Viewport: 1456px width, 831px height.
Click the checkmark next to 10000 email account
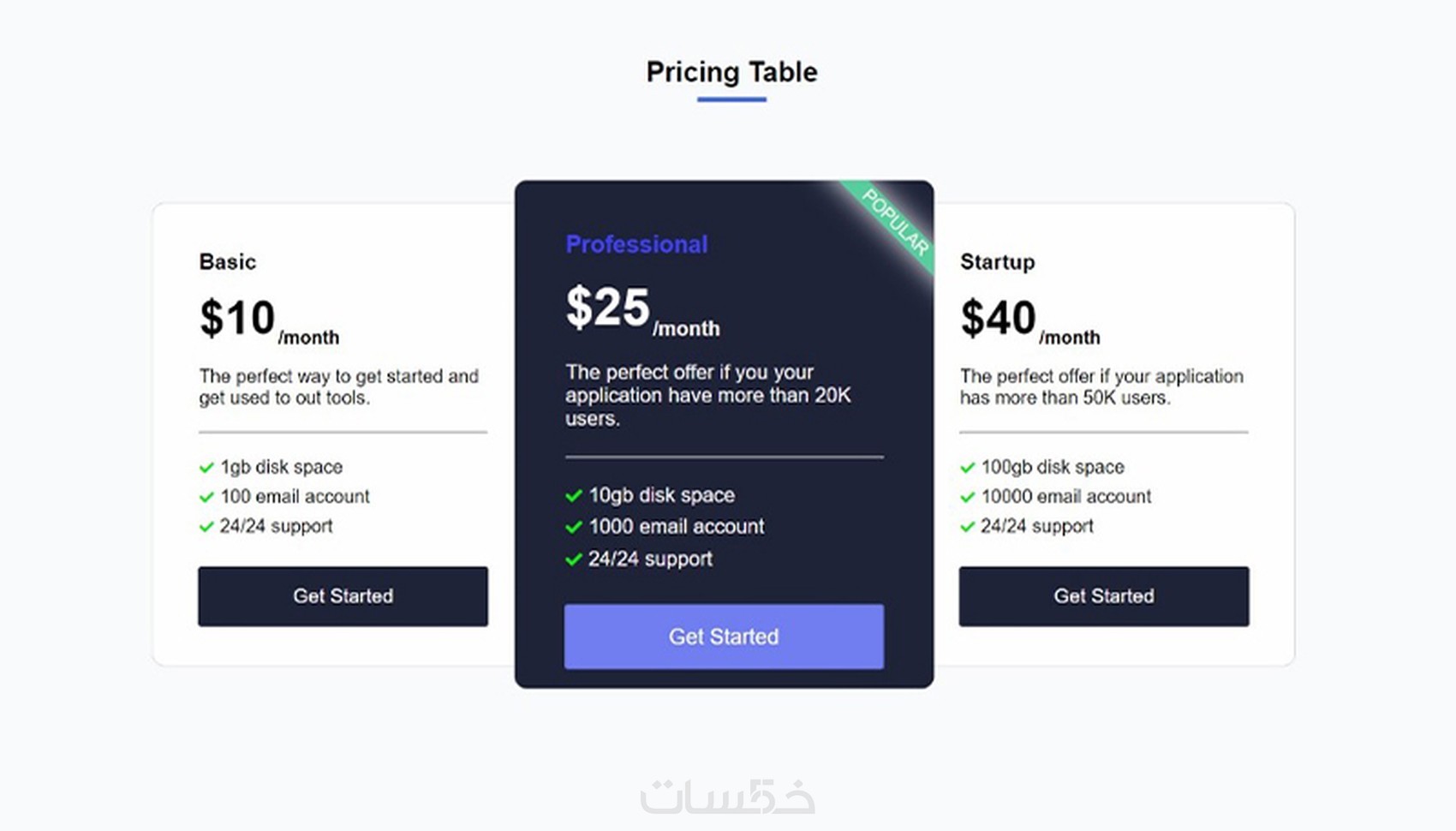pyautogui.click(x=968, y=497)
